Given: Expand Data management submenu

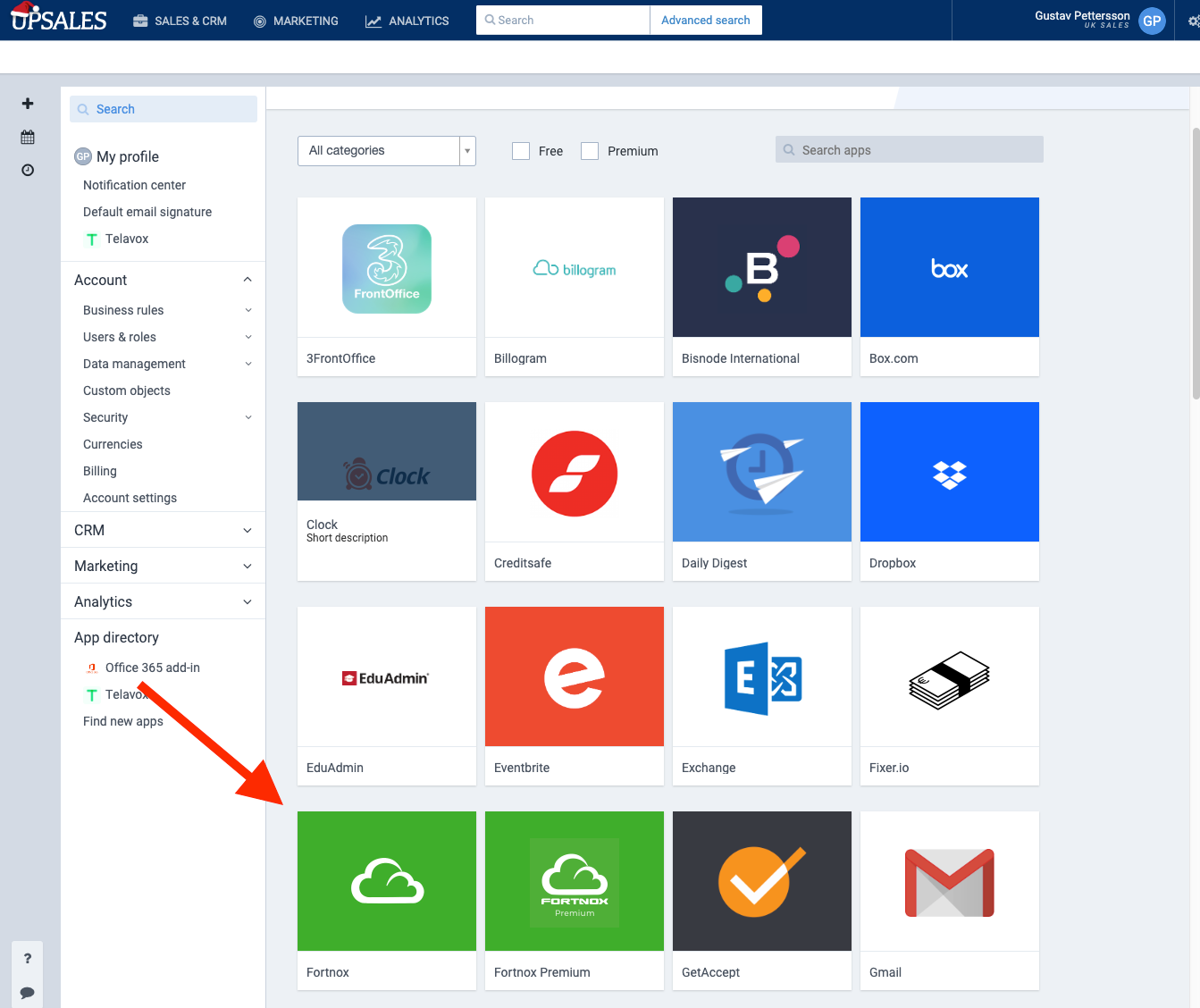Looking at the screenshot, I should click(248, 364).
